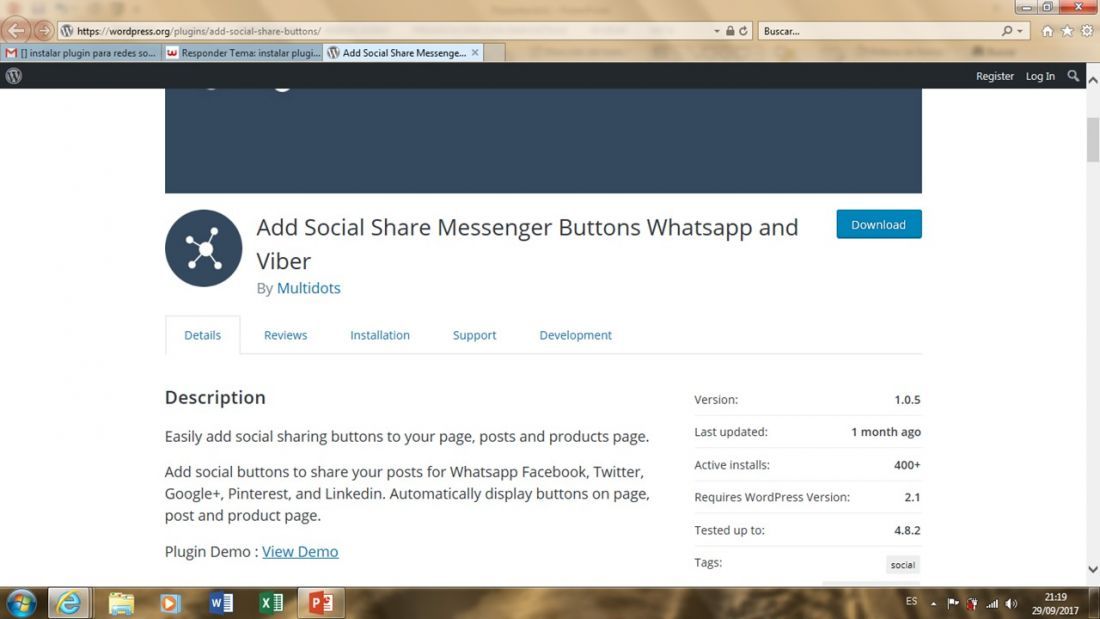Click the page scrollbar down arrow
The image size is (1100, 619).
click(x=1092, y=569)
